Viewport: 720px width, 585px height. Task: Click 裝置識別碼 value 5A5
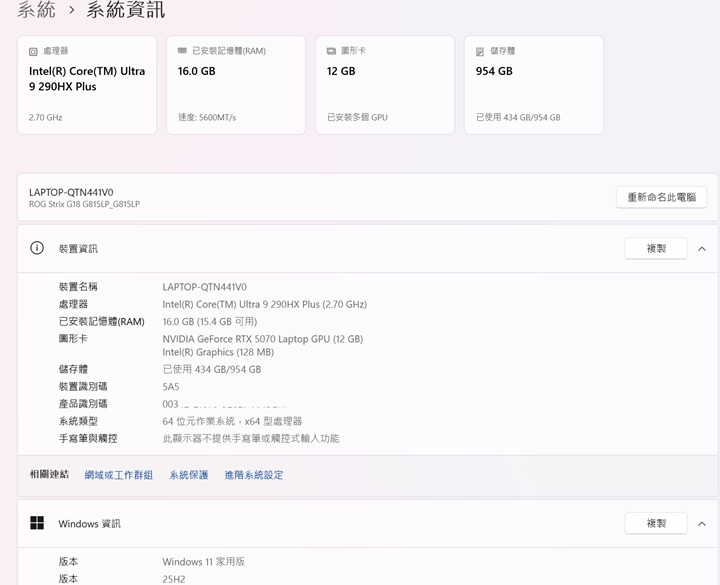pyautogui.click(x=171, y=387)
